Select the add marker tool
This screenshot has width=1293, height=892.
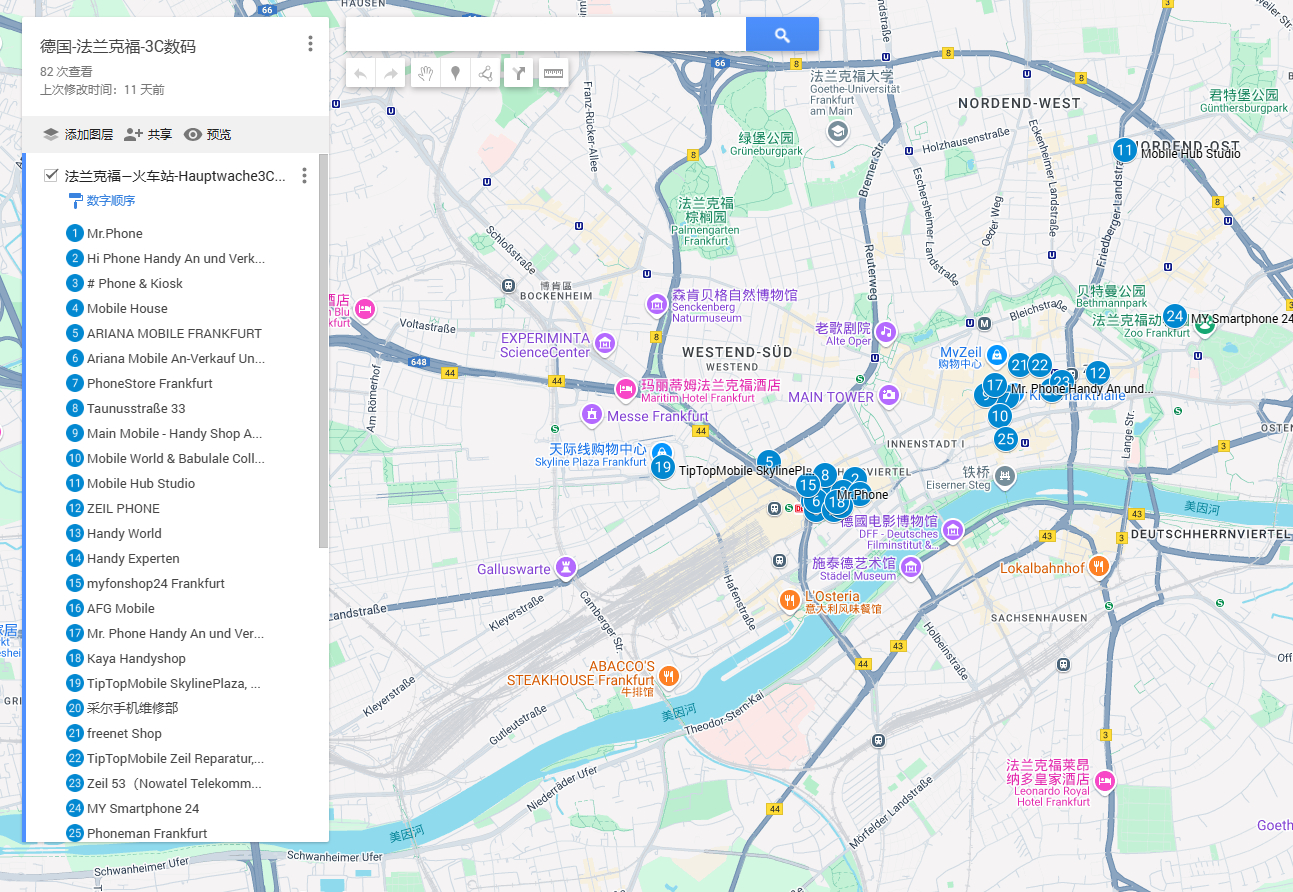455,73
